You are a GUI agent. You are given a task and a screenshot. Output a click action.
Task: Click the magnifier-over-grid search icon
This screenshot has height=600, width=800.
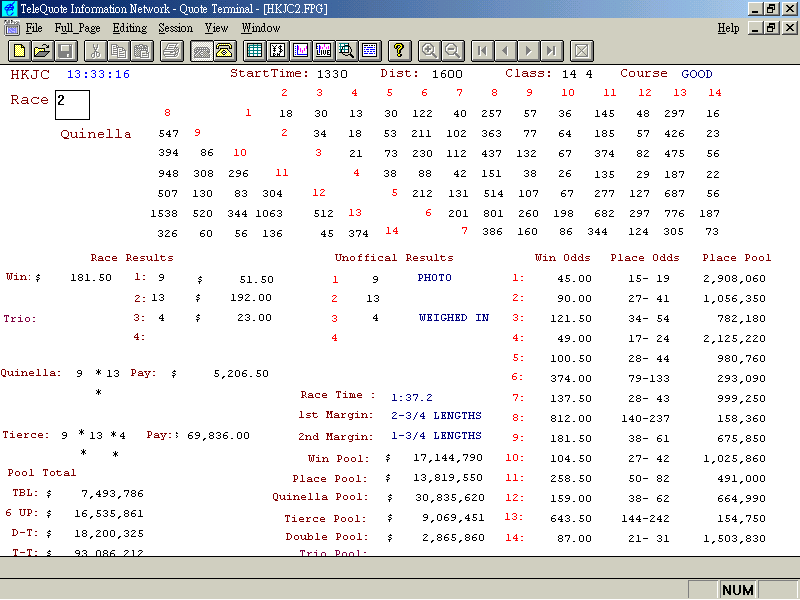[x=346, y=51]
